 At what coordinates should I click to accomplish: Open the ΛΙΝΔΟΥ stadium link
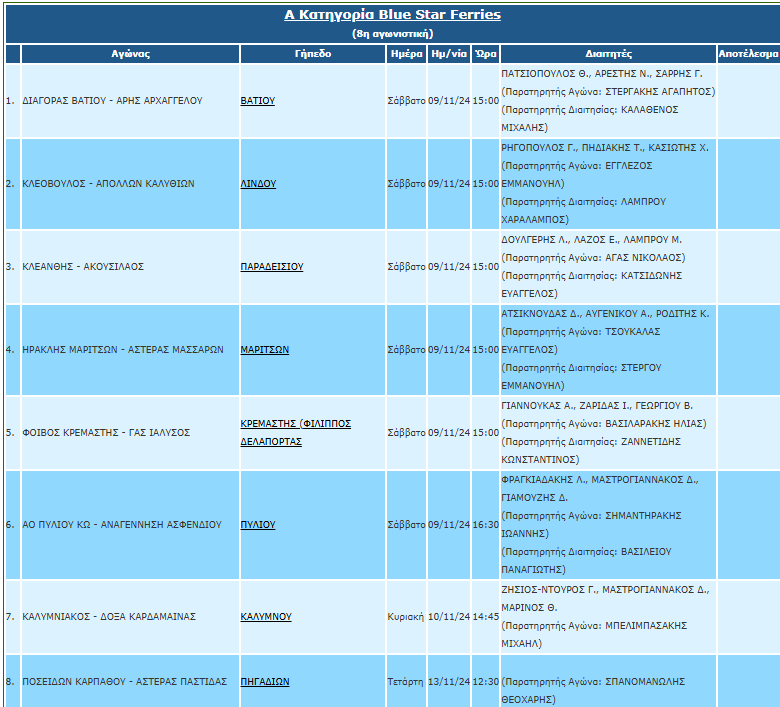(x=258, y=184)
